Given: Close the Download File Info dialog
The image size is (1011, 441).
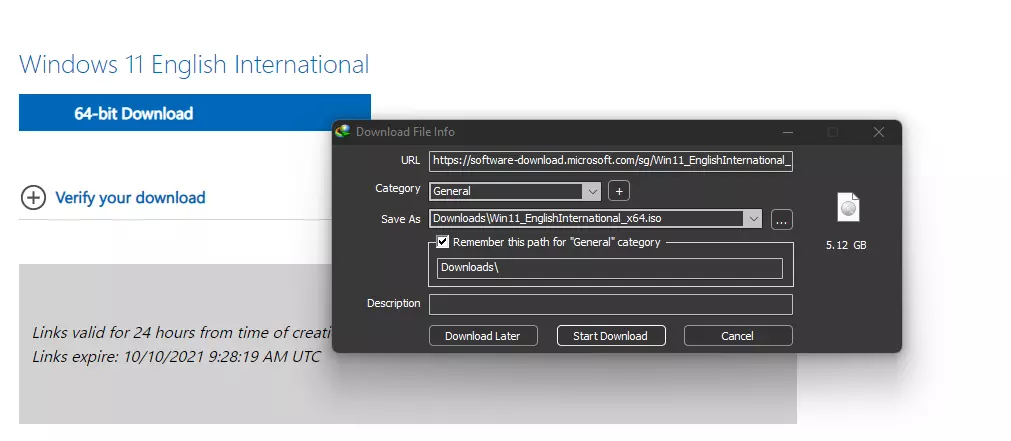Looking at the screenshot, I should 878,132.
